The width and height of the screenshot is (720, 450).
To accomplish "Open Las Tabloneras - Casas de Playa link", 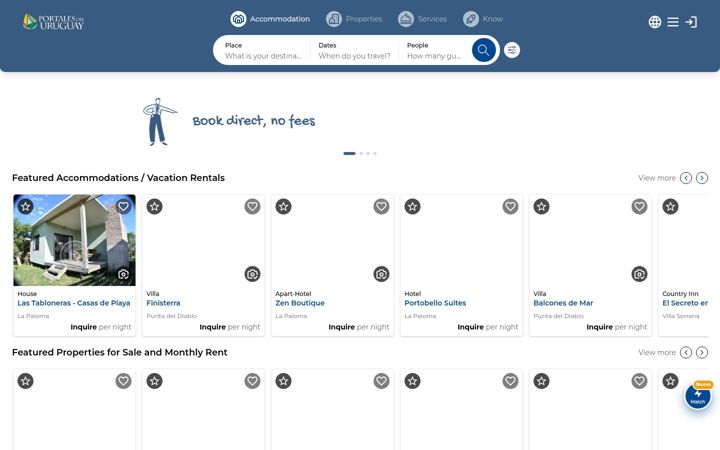I will [x=74, y=303].
